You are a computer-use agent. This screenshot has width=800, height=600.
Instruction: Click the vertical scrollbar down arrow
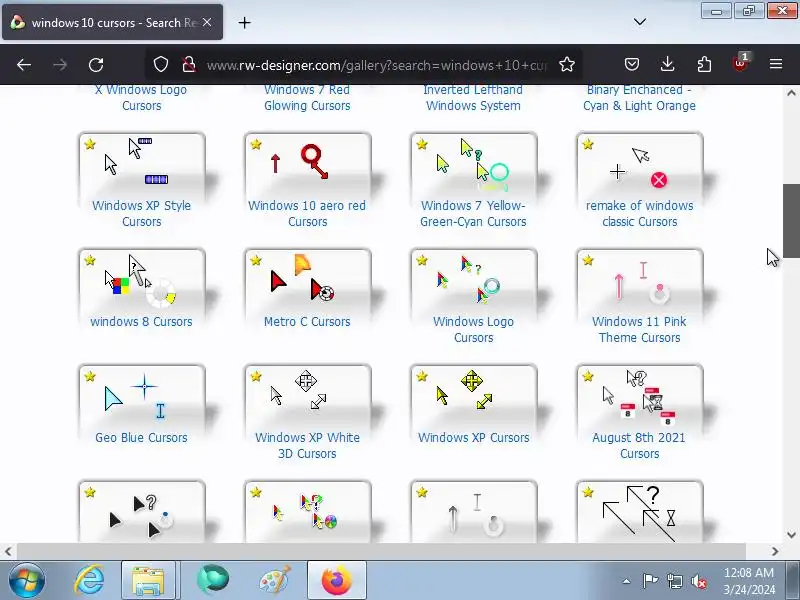791,535
